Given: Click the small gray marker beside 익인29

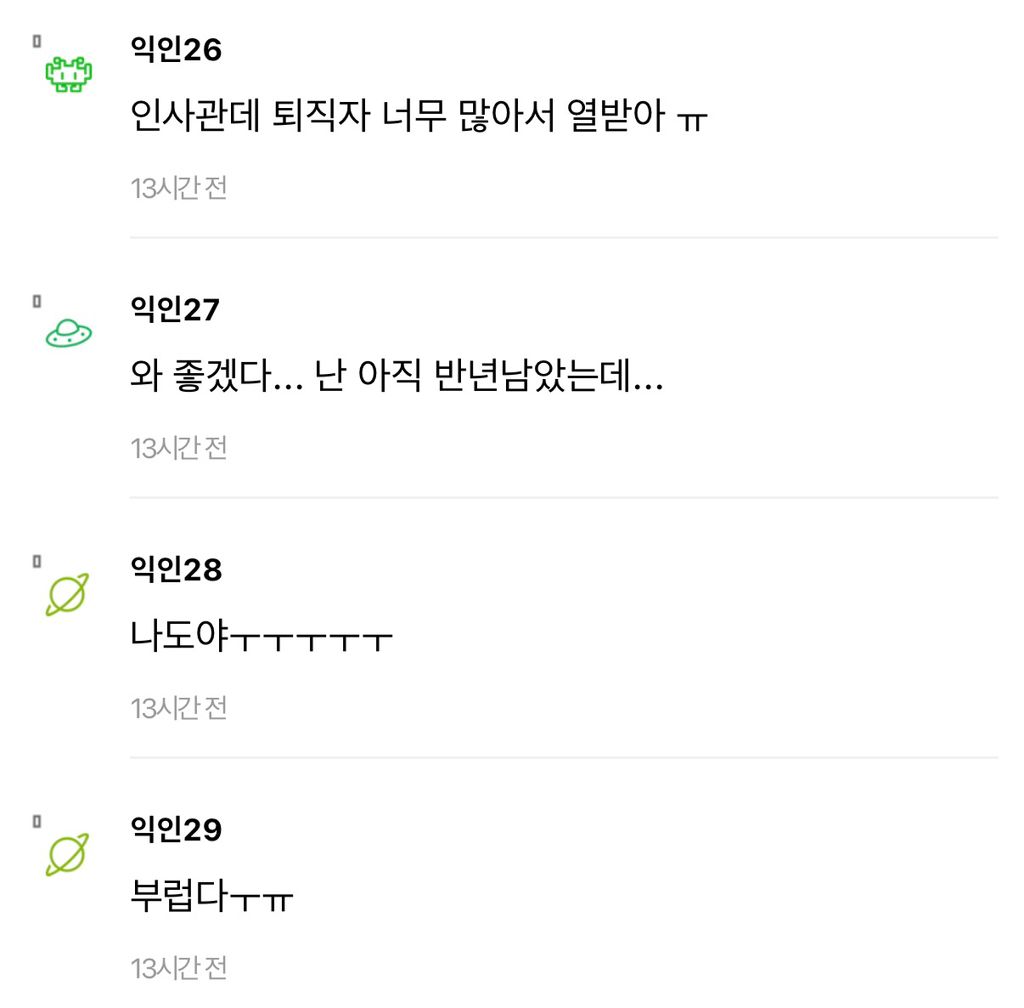Looking at the screenshot, I should 37,821.
